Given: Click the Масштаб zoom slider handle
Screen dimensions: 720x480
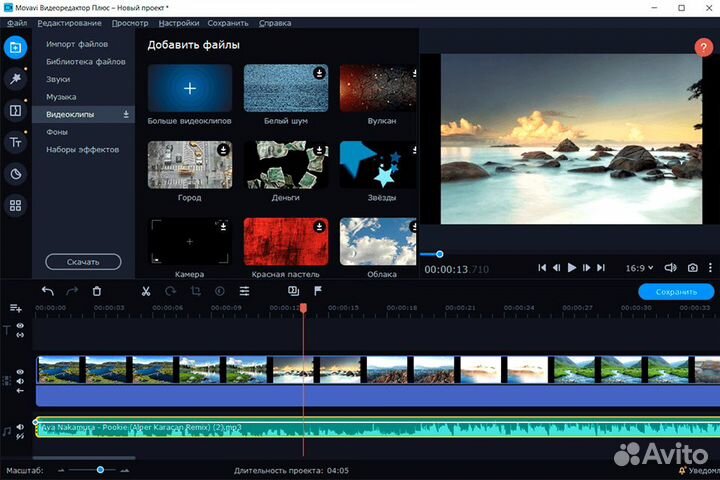Looking at the screenshot, I should point(100,469).
